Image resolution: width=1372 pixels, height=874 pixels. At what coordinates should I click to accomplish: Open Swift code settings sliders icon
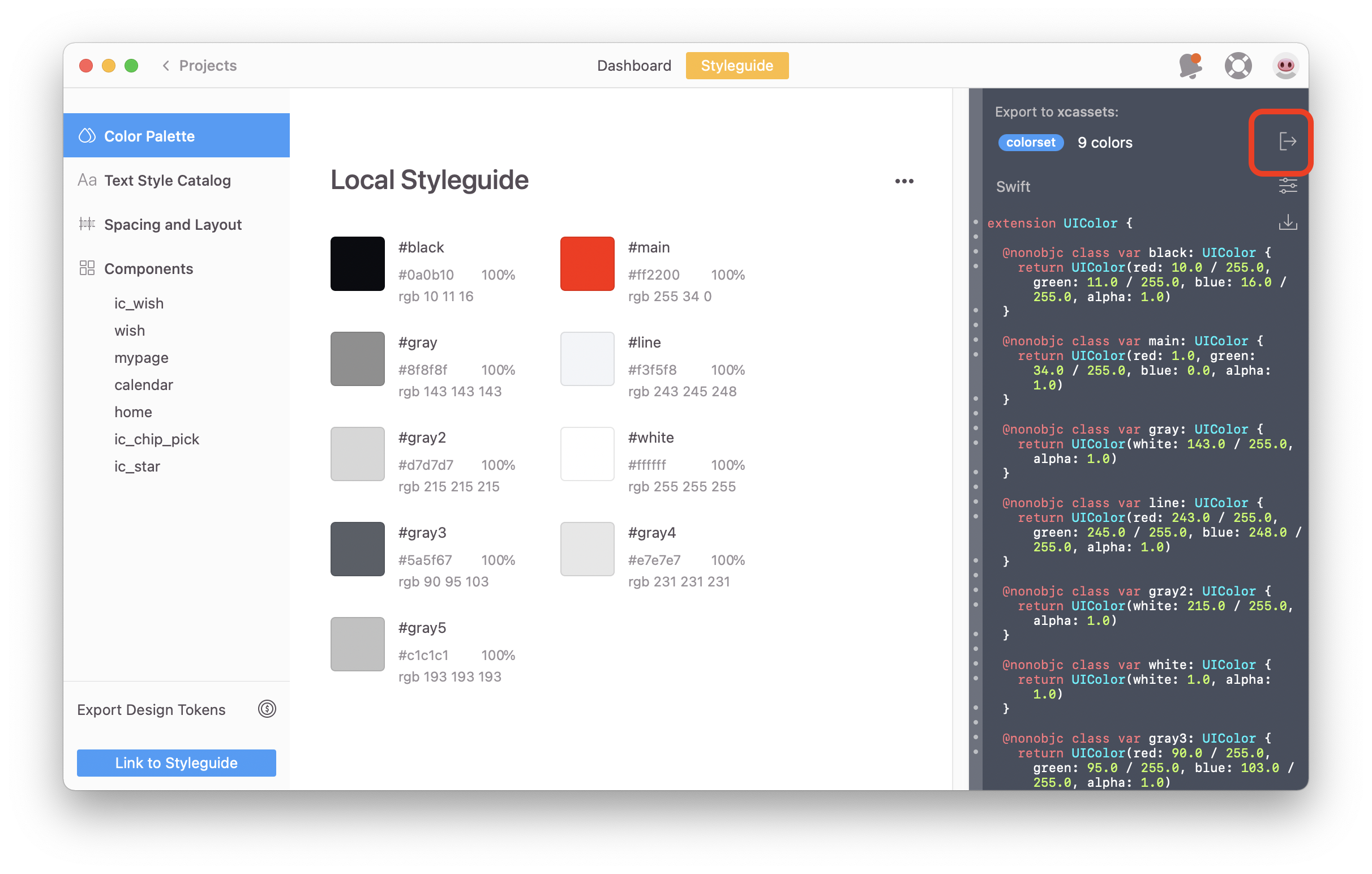(x=1287, y=186)
